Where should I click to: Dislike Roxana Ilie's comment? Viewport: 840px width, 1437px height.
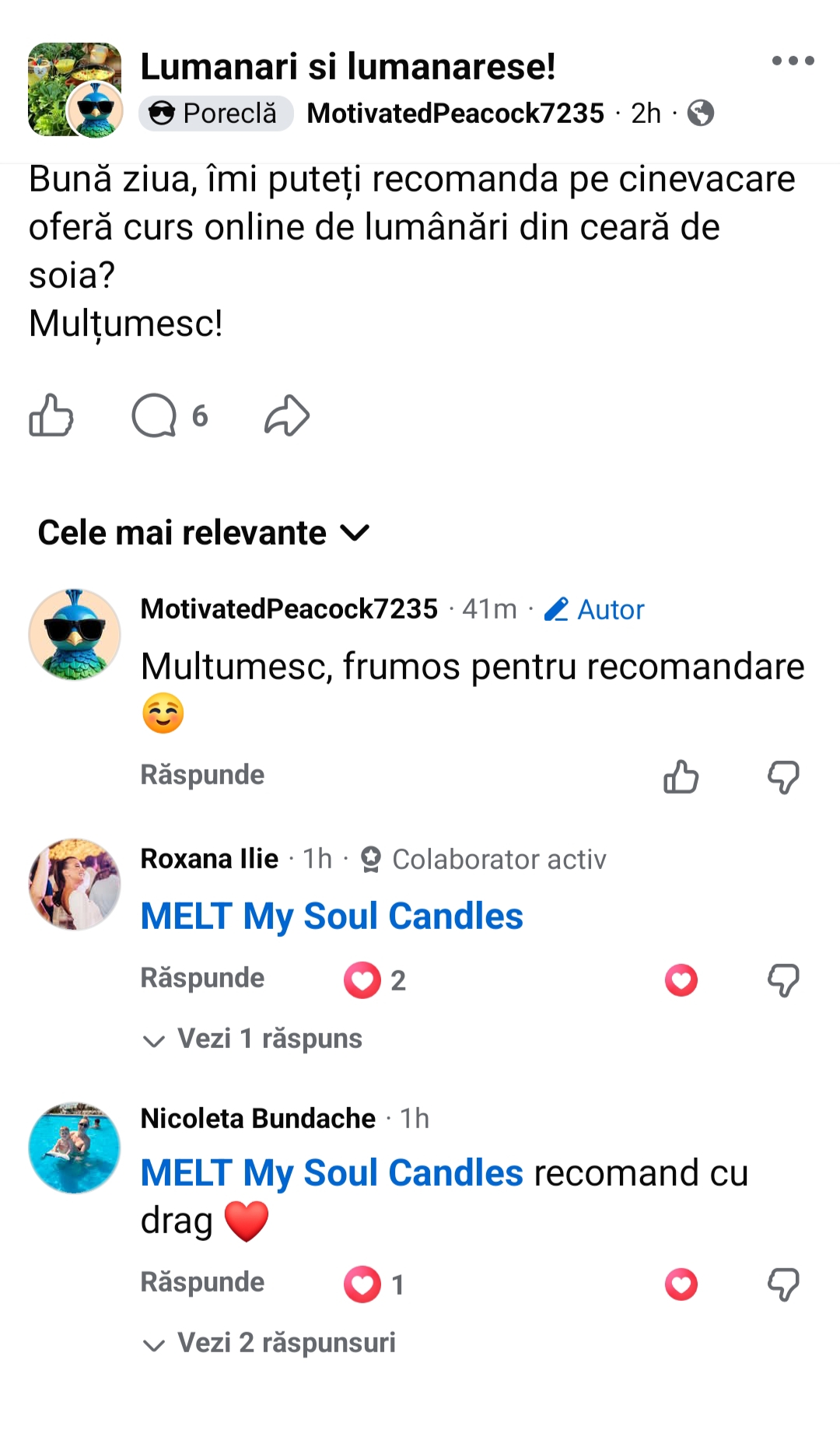[x=783, y=980]
